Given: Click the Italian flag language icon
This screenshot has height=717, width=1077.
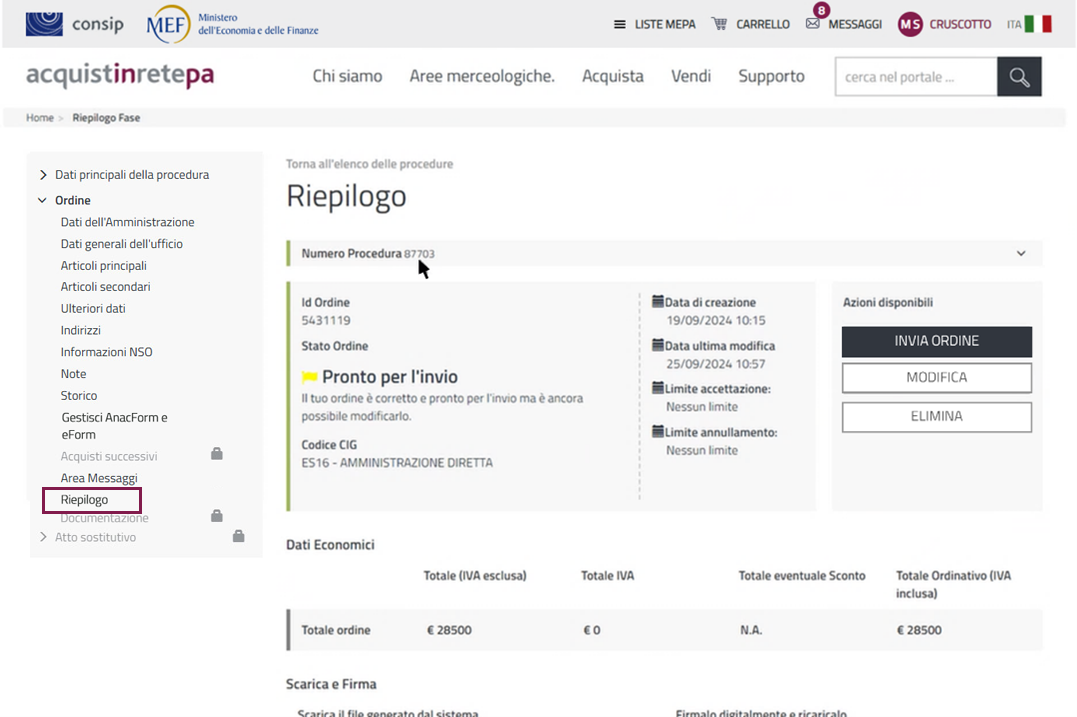Looking at the screenshot, I should click(1039, 24).
